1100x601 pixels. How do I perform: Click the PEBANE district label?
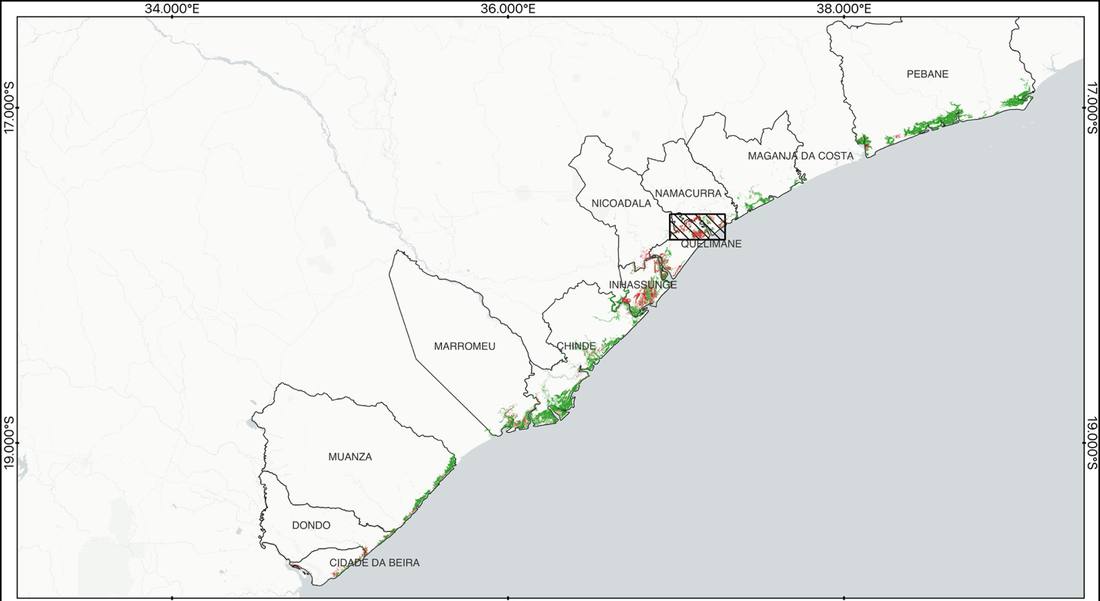tap(927, 74)
